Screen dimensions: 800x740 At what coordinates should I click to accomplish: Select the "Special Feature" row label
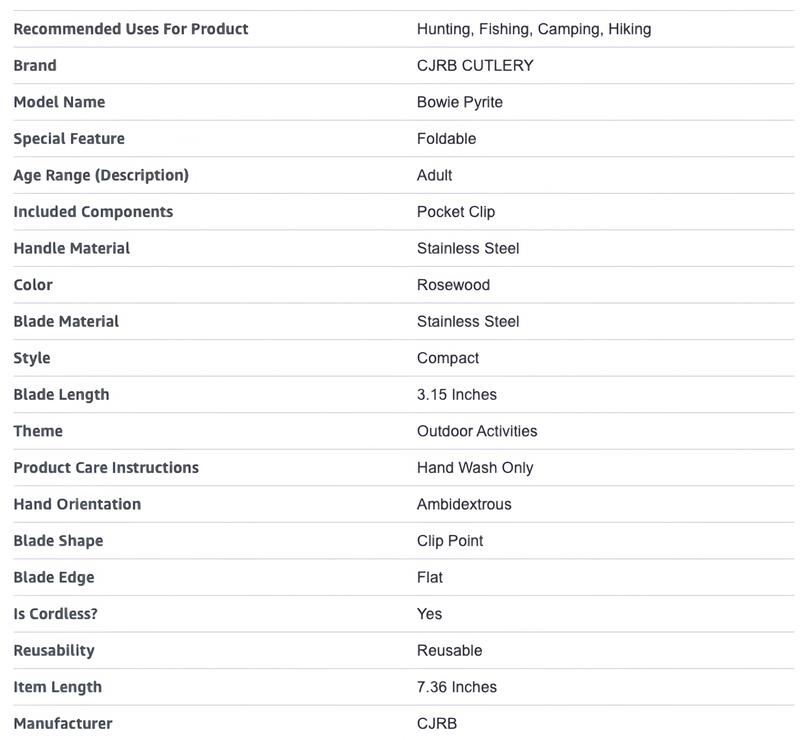pos(69,139)
